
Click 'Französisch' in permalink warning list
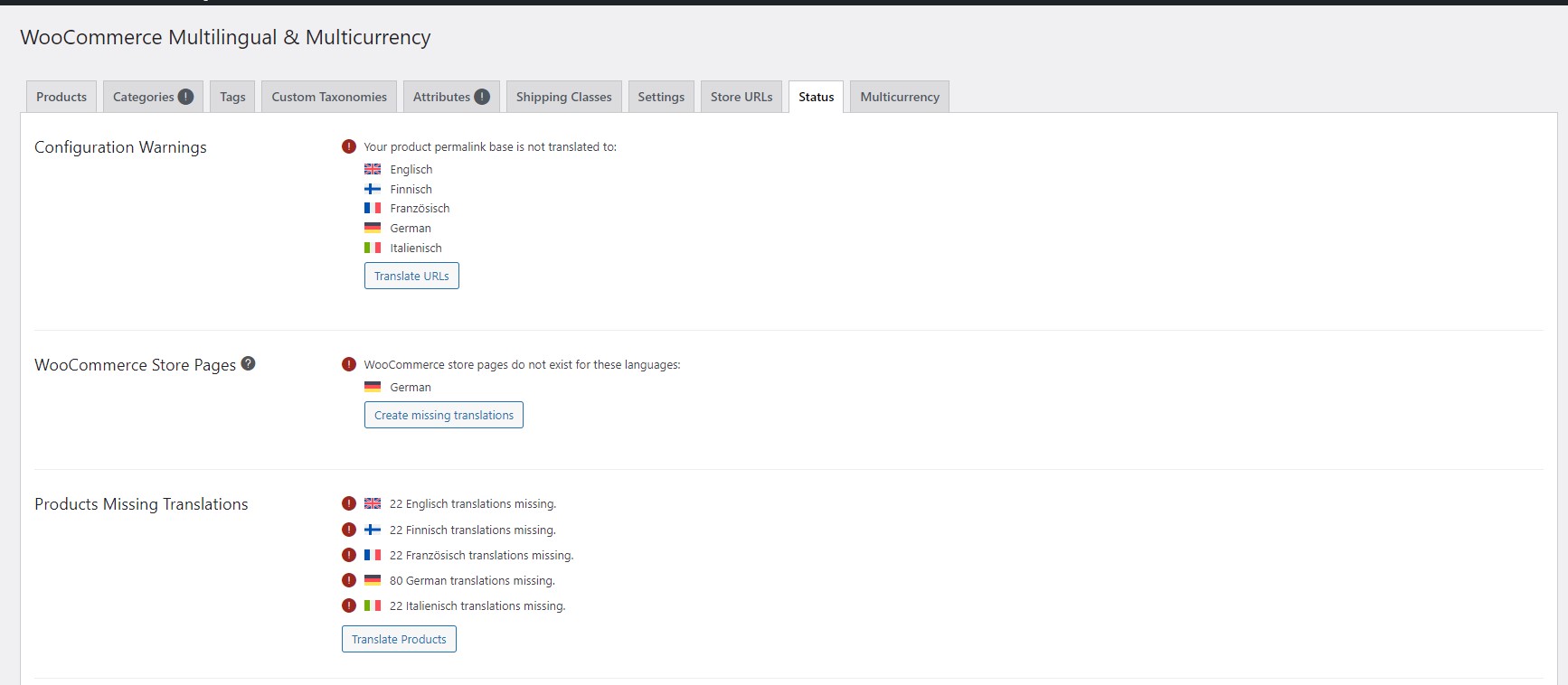(420, 209)
